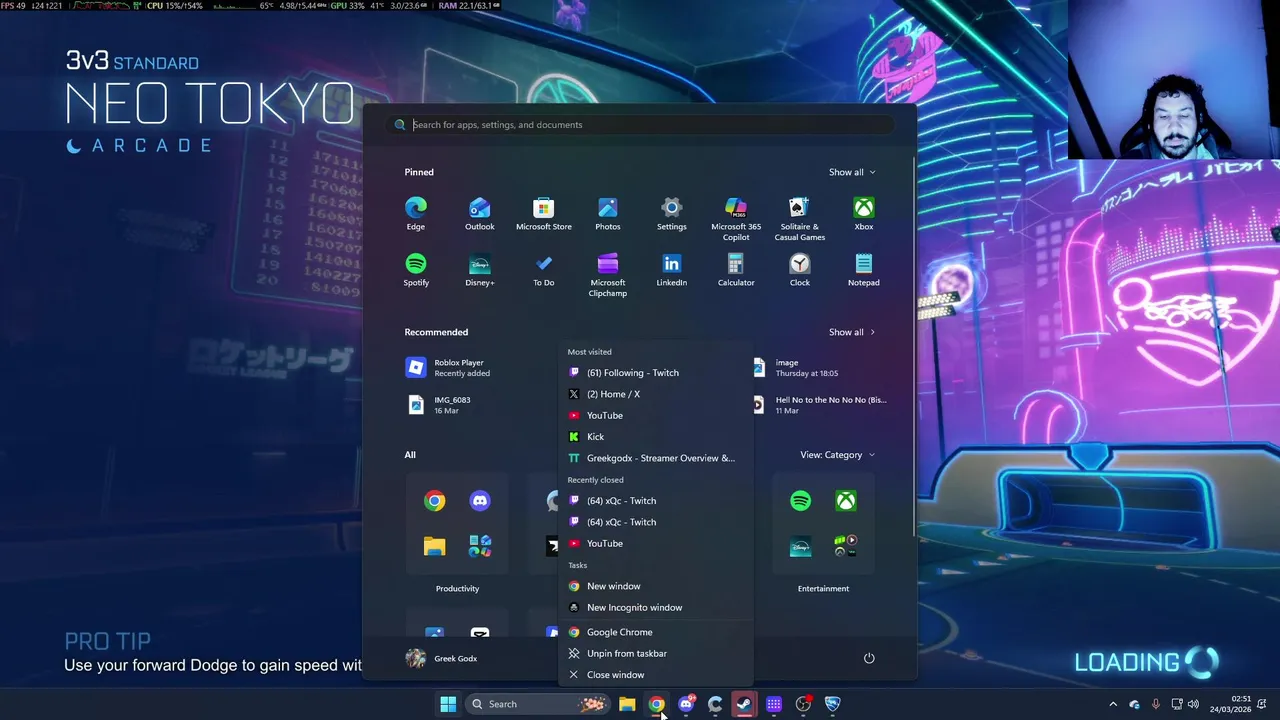Screen dimensions: 1280x720
Task: Launch Spotify from pinned apps
Action: tap(416, 269)
